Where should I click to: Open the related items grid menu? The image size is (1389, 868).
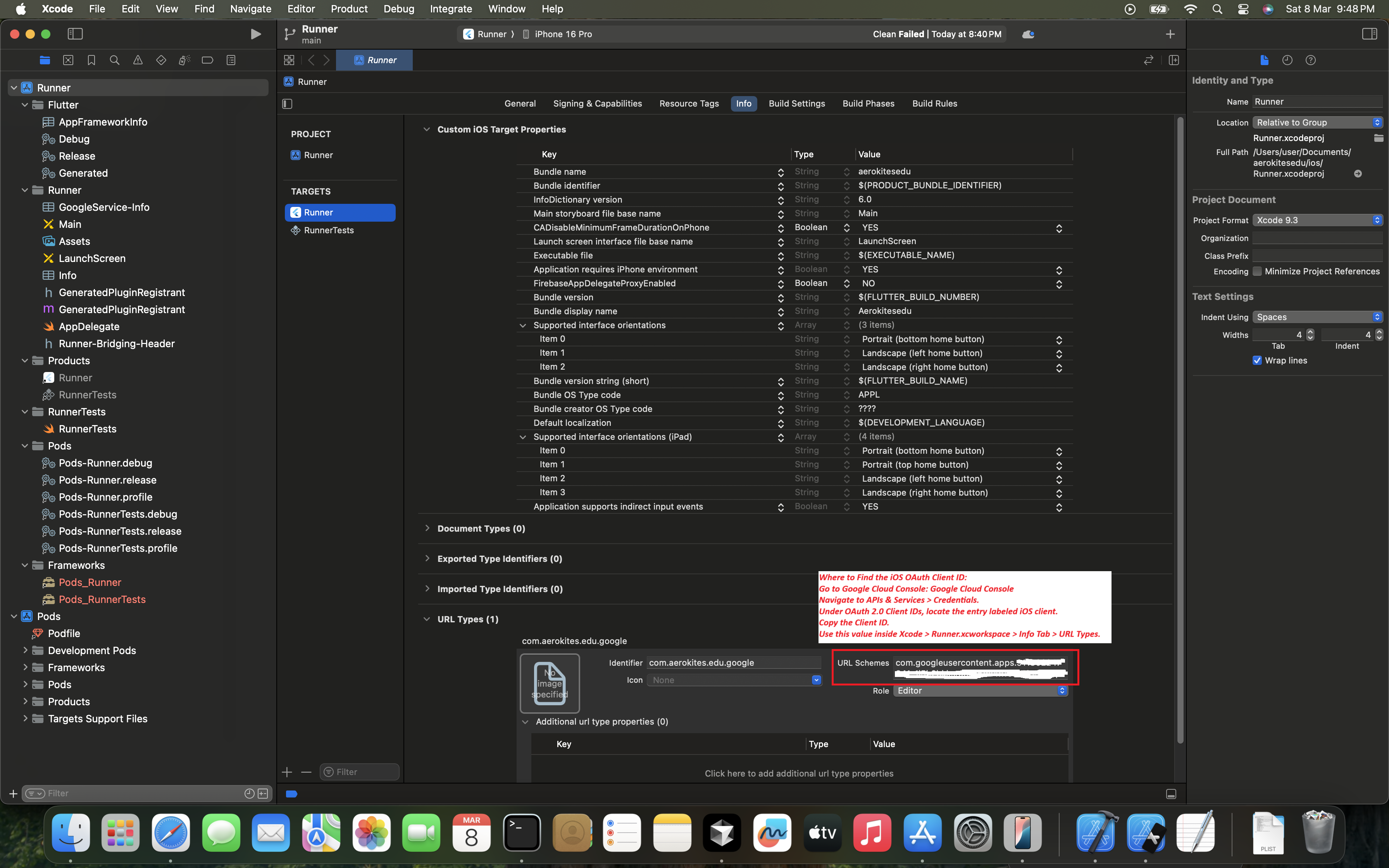pyautogui.click(x=289, y=60)
